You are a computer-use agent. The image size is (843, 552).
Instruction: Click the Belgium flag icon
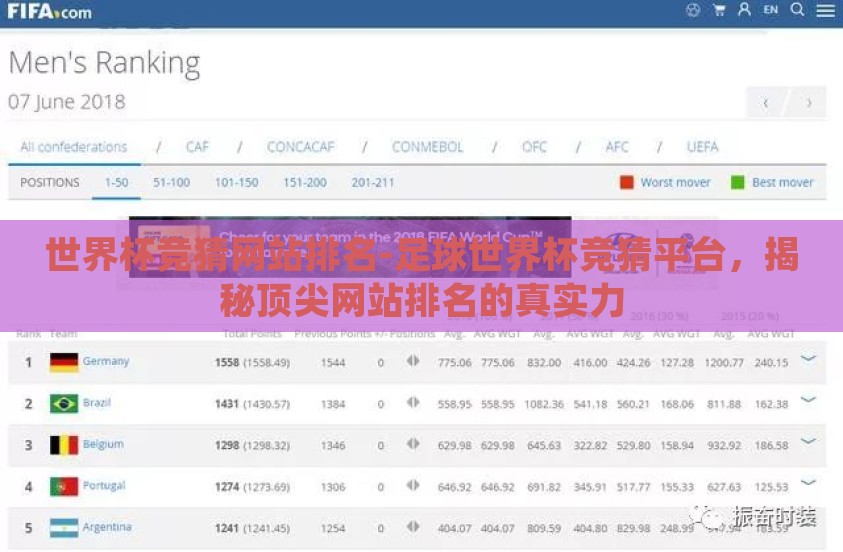click(x=64, y=445)
